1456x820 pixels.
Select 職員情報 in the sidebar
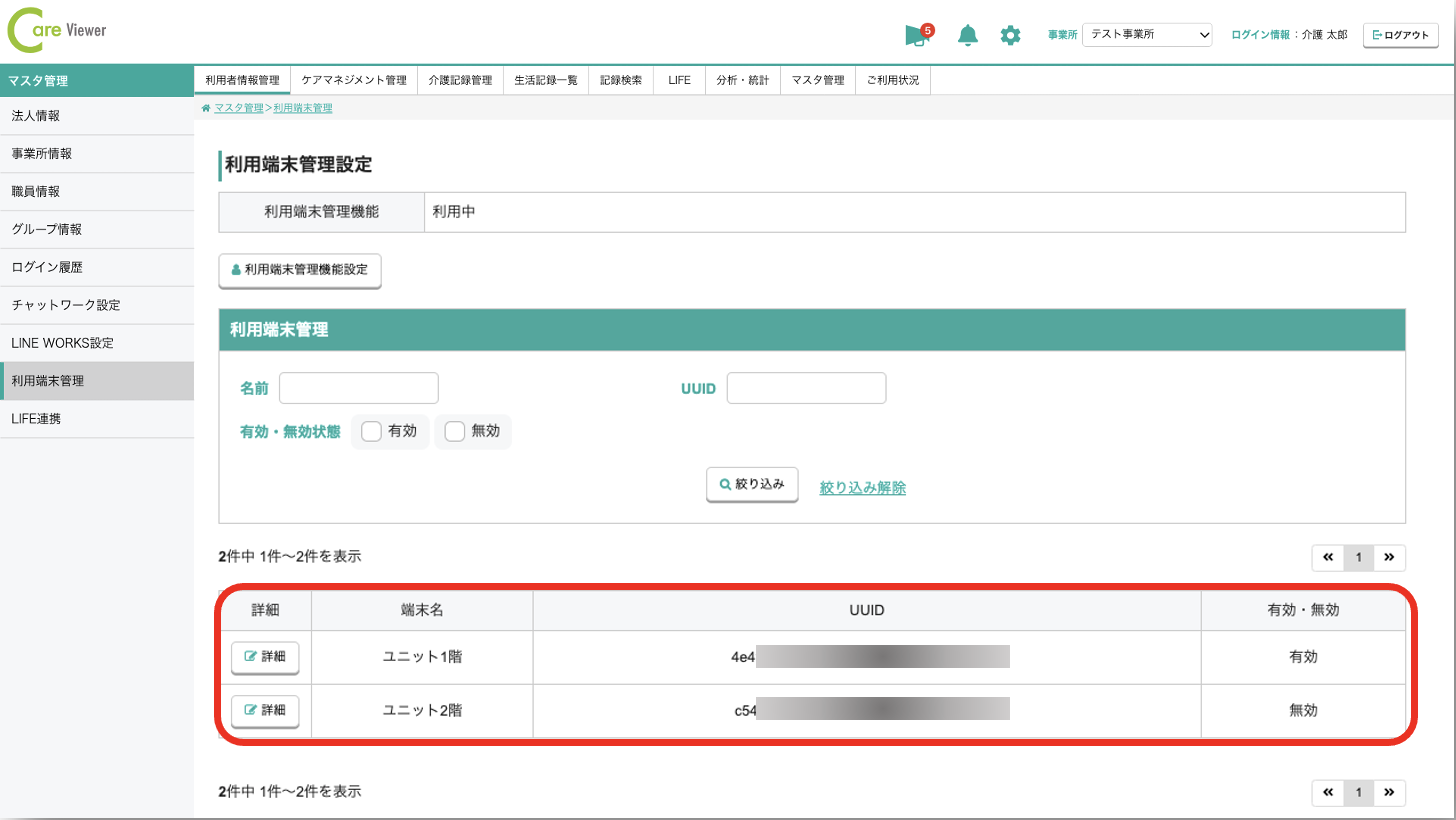(x=36, y=192)
